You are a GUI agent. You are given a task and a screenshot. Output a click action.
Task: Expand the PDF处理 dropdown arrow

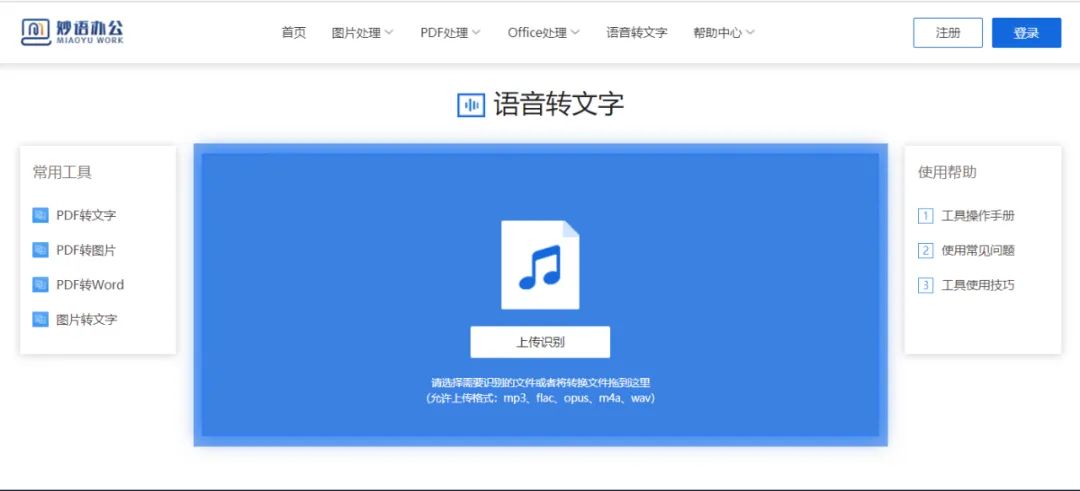tap(476, 32)
